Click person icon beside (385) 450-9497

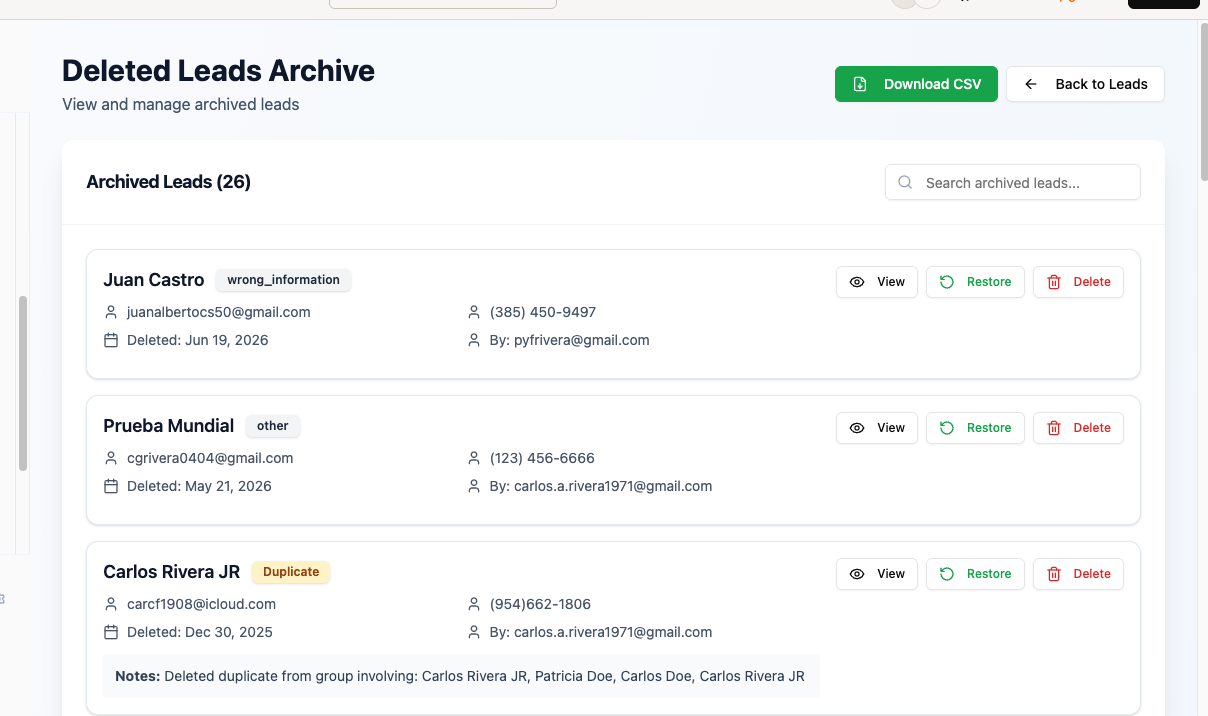coord(474,312)
